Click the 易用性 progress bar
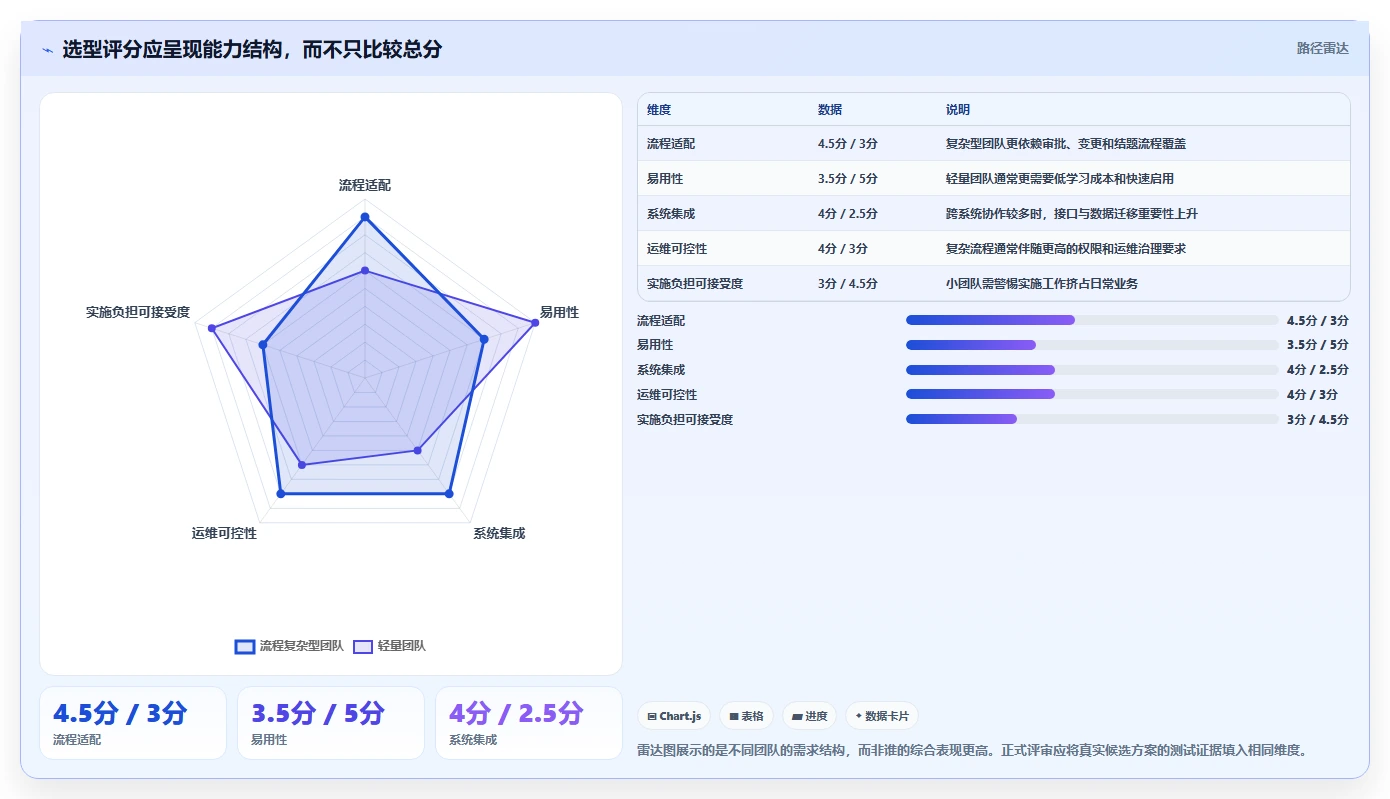Screen dimensions: 1390x799 tap(1092, 345)
